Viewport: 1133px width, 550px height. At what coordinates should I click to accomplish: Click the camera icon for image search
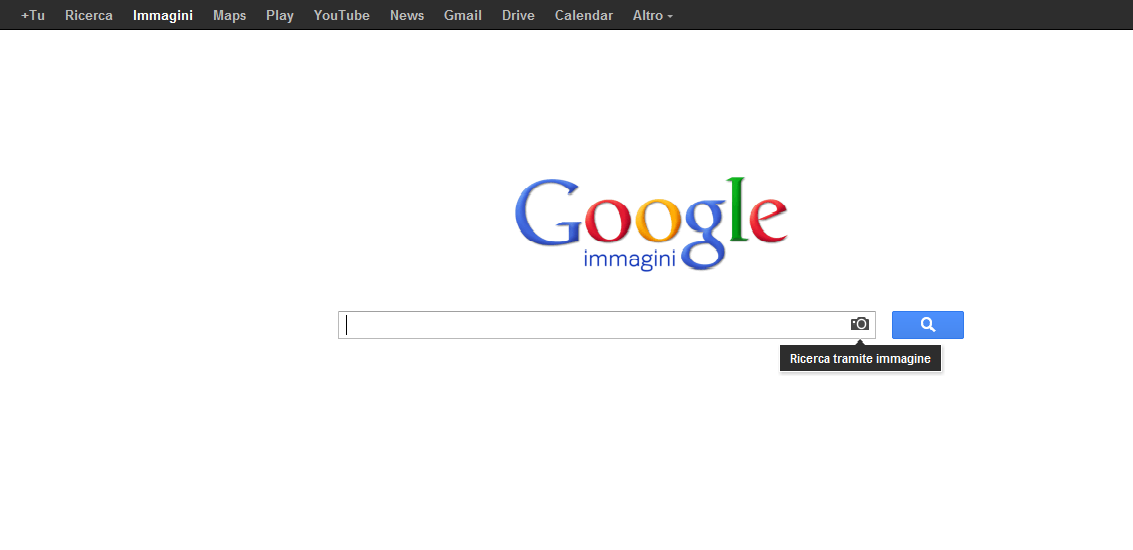pos(860,324)
